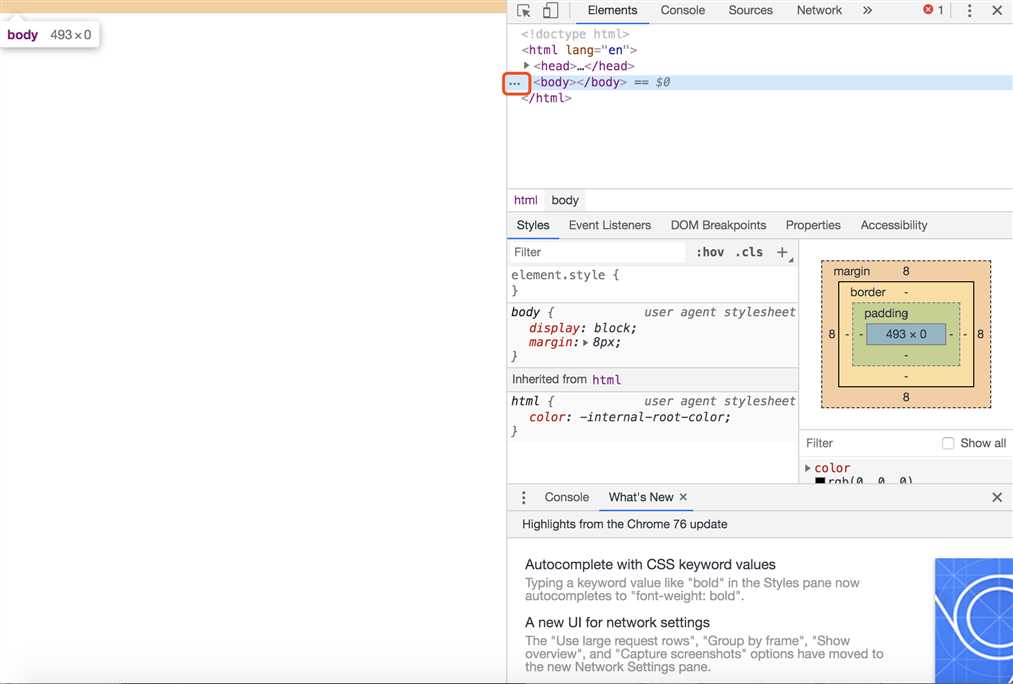
Task: Close the bottom drawer panel
Action: click(x=996, y=497)
